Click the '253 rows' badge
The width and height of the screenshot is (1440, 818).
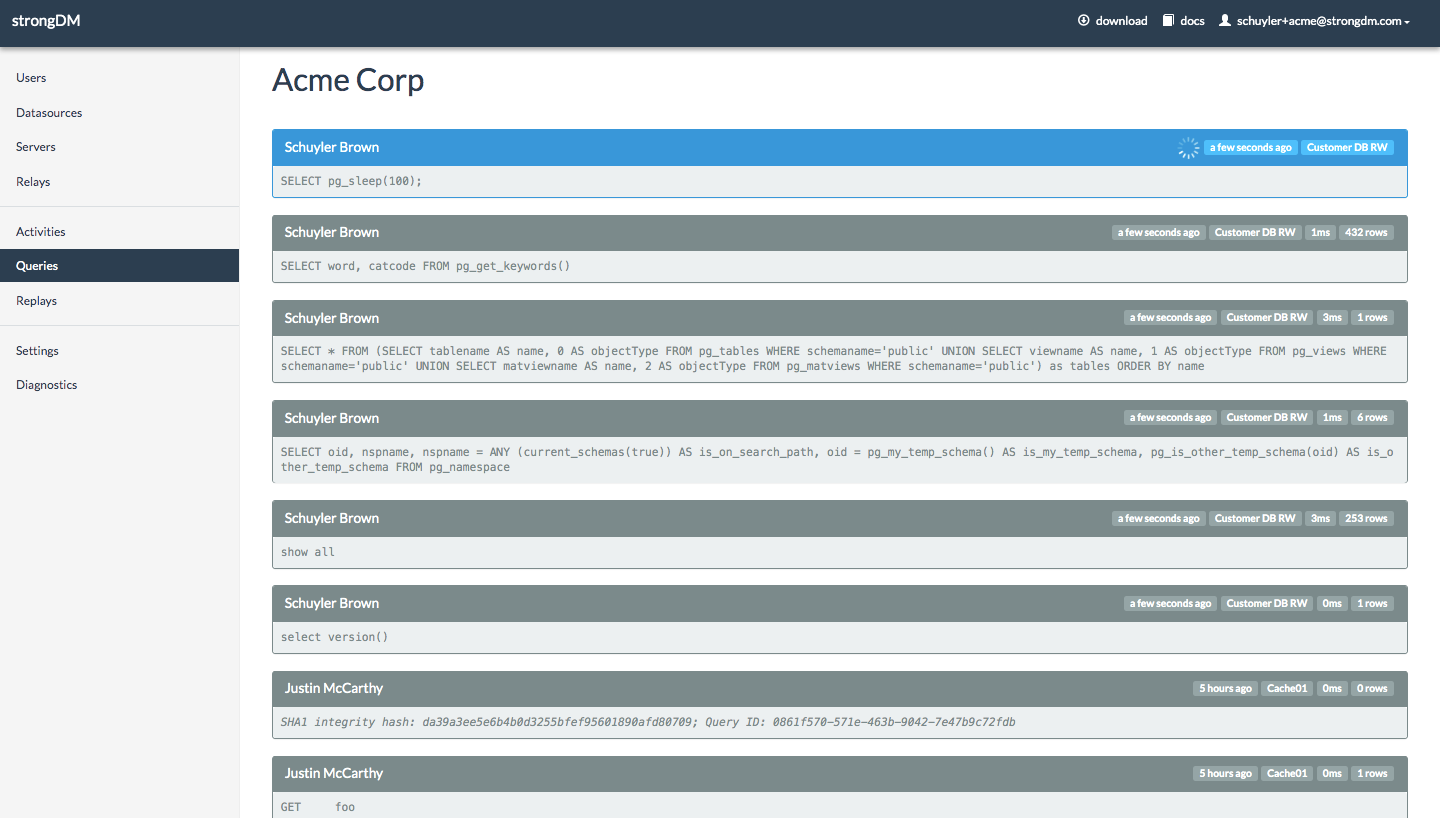1366,518
